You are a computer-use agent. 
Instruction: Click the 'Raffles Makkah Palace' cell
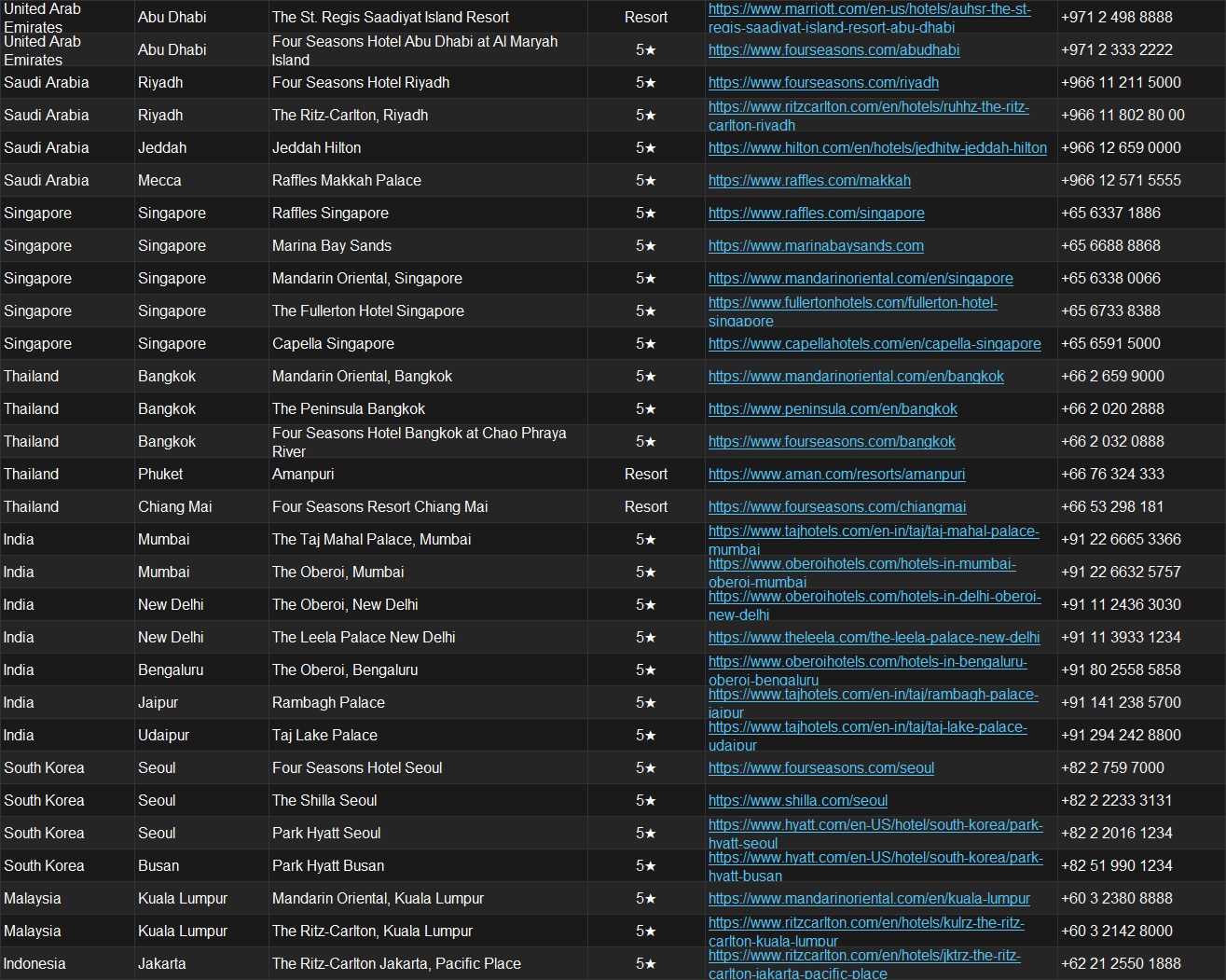(428, 181)
